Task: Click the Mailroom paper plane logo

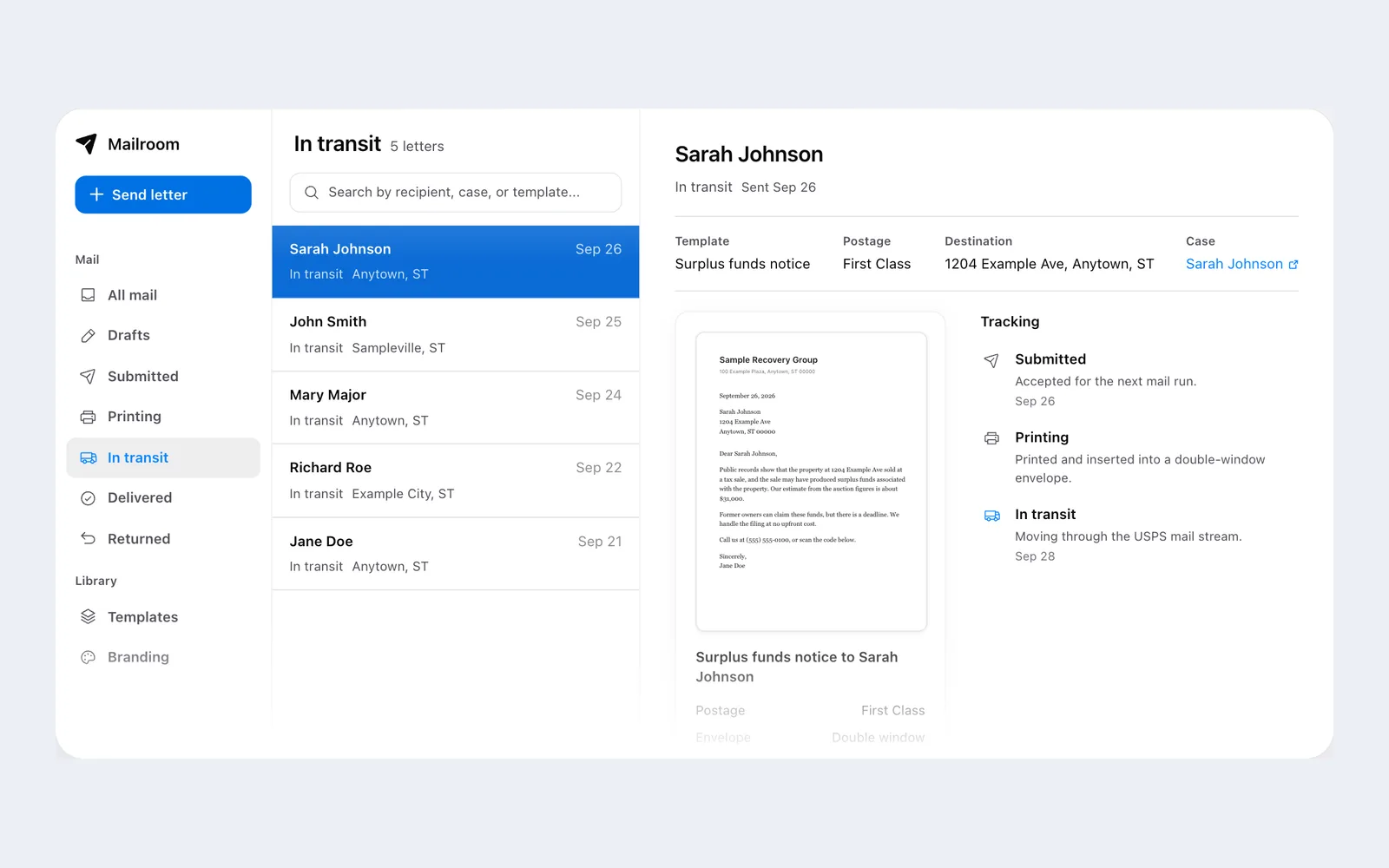Action: click(x=86, y=144)
